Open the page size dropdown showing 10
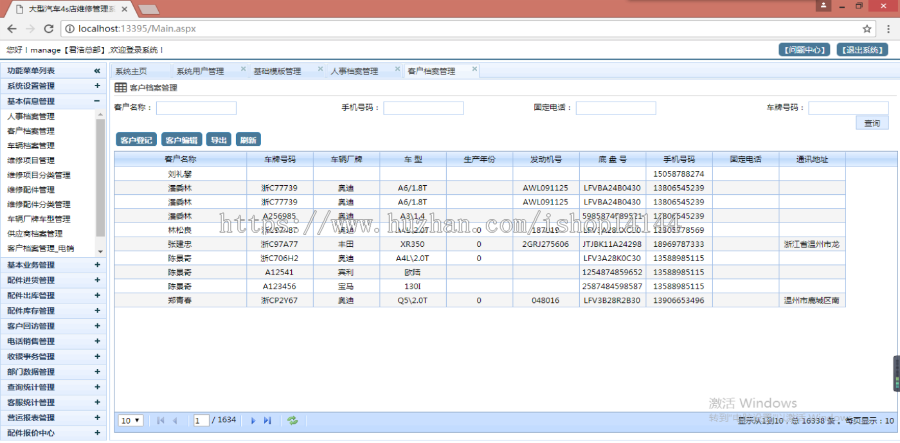 click(x=130, y=421)
